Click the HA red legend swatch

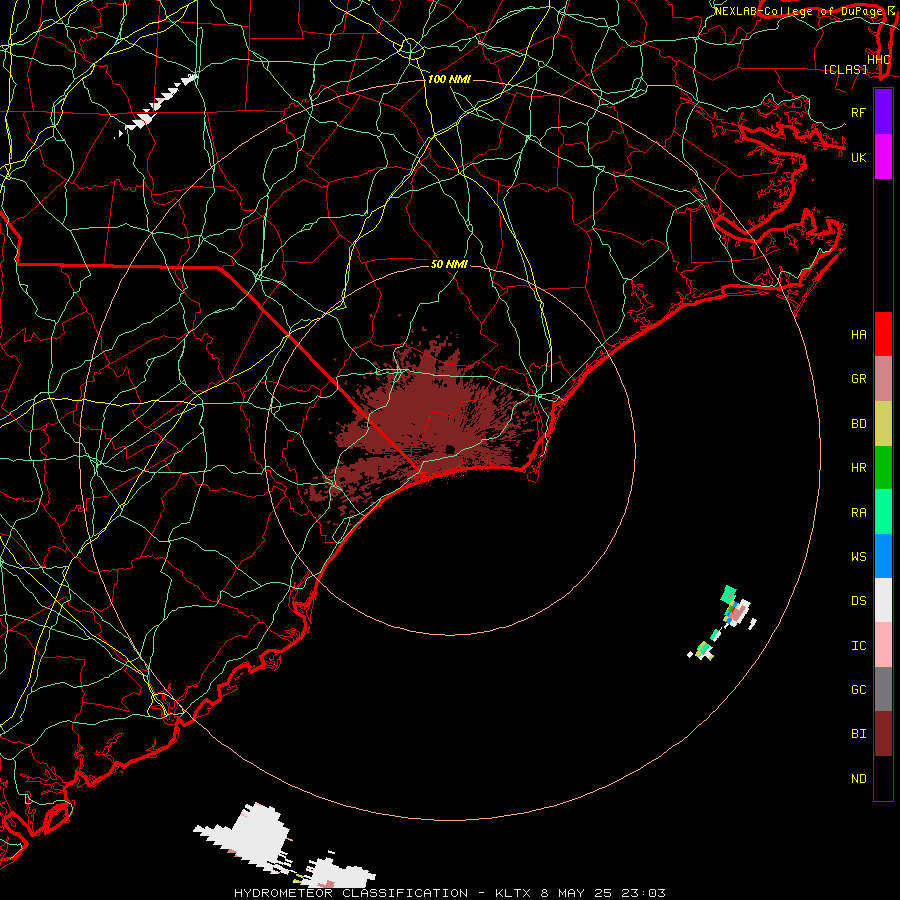[883, 334]
